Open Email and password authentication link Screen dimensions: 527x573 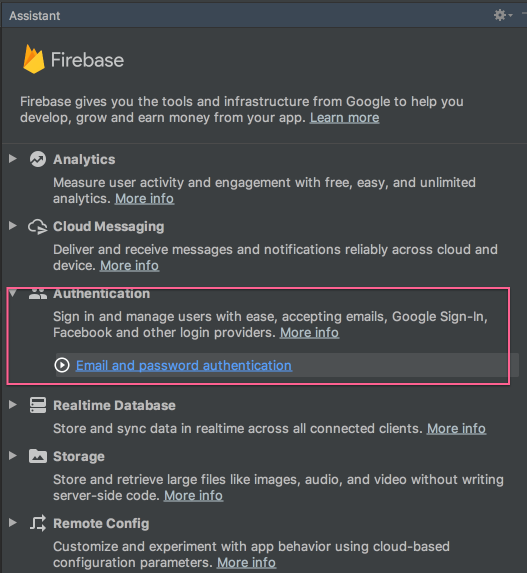coord(184,365)
